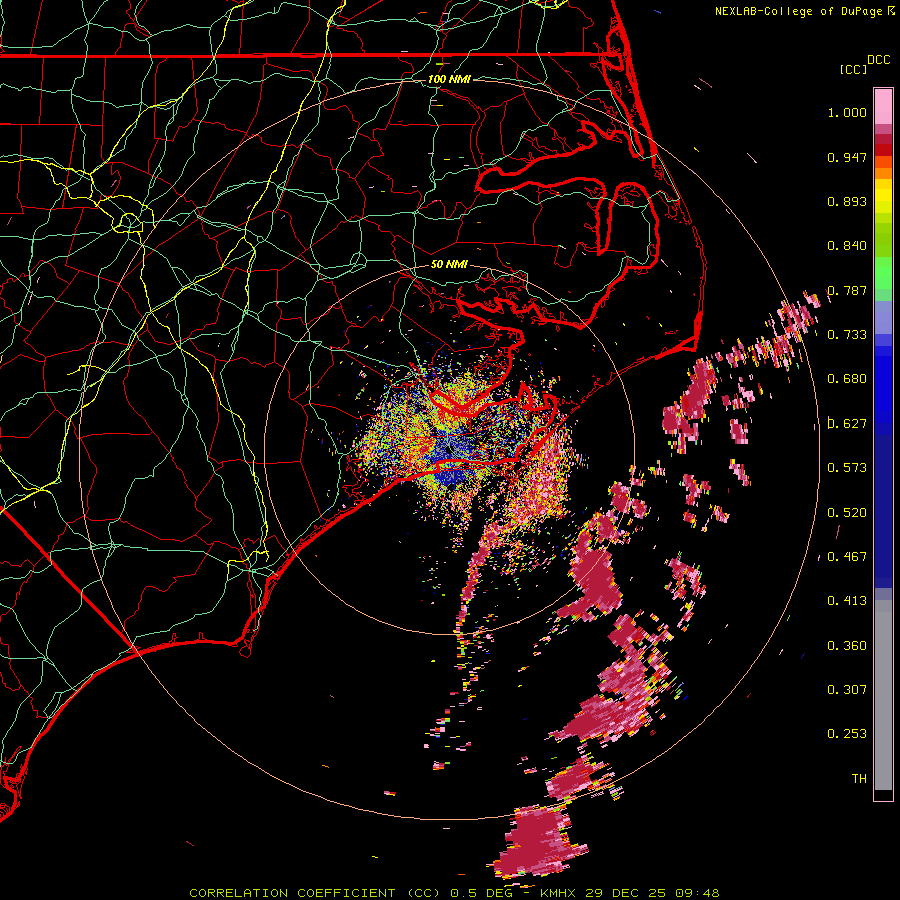Screen dimensions: 900x900
Task: Click the DCC label above color scale
Action: pos(878,60)
